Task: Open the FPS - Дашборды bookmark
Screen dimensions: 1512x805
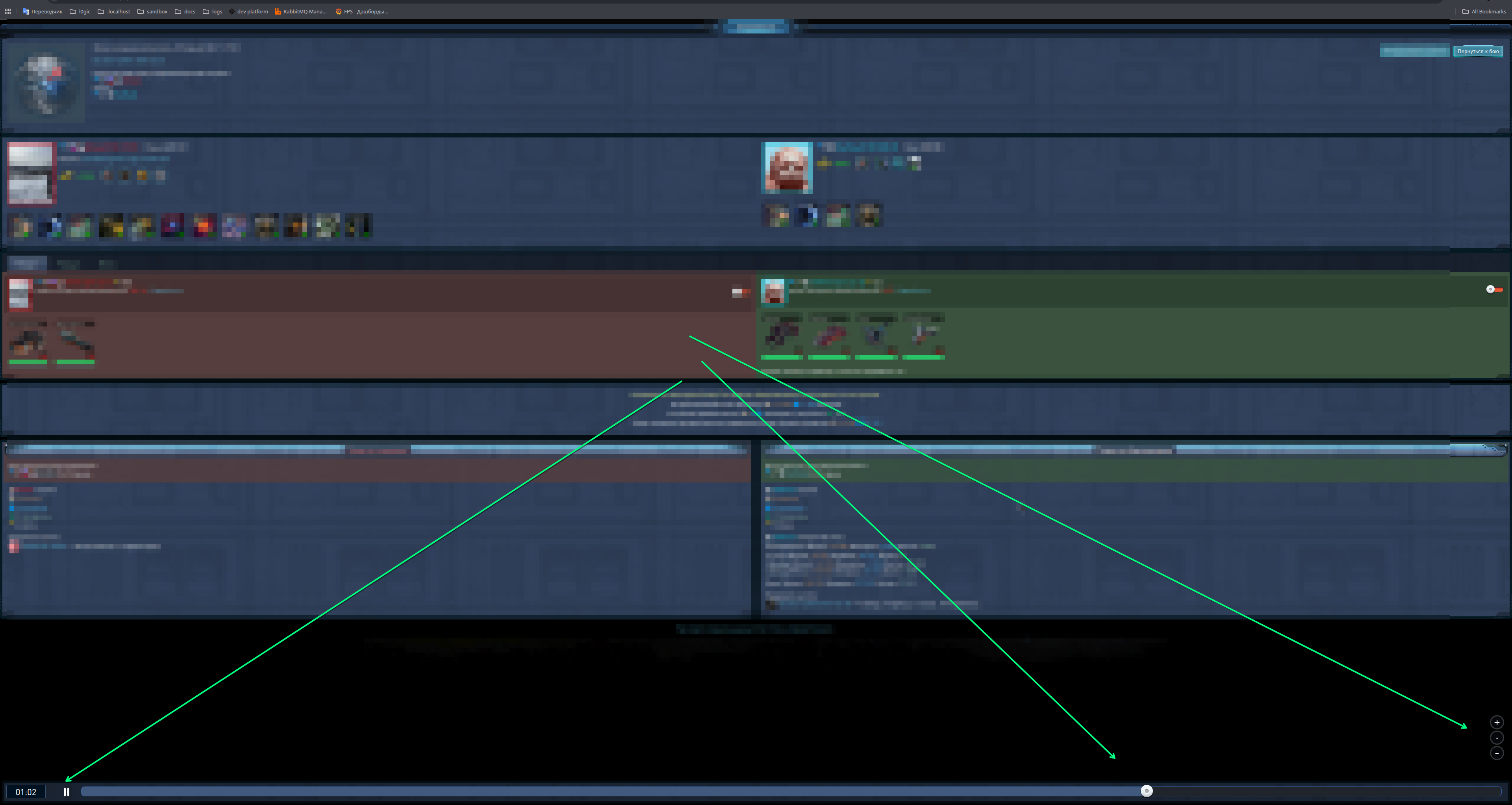Action: coord(362,11)
